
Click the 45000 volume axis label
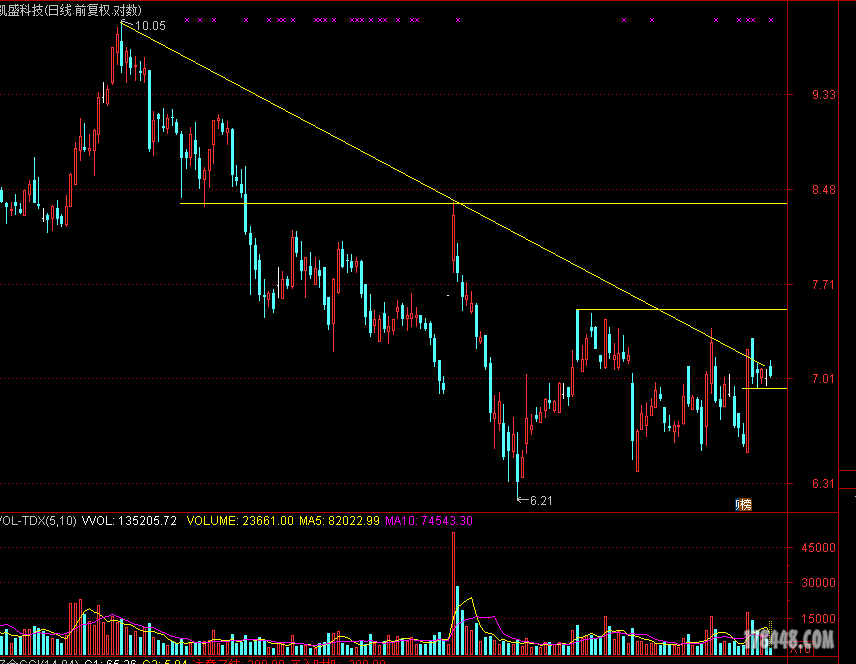click(818, 548)
